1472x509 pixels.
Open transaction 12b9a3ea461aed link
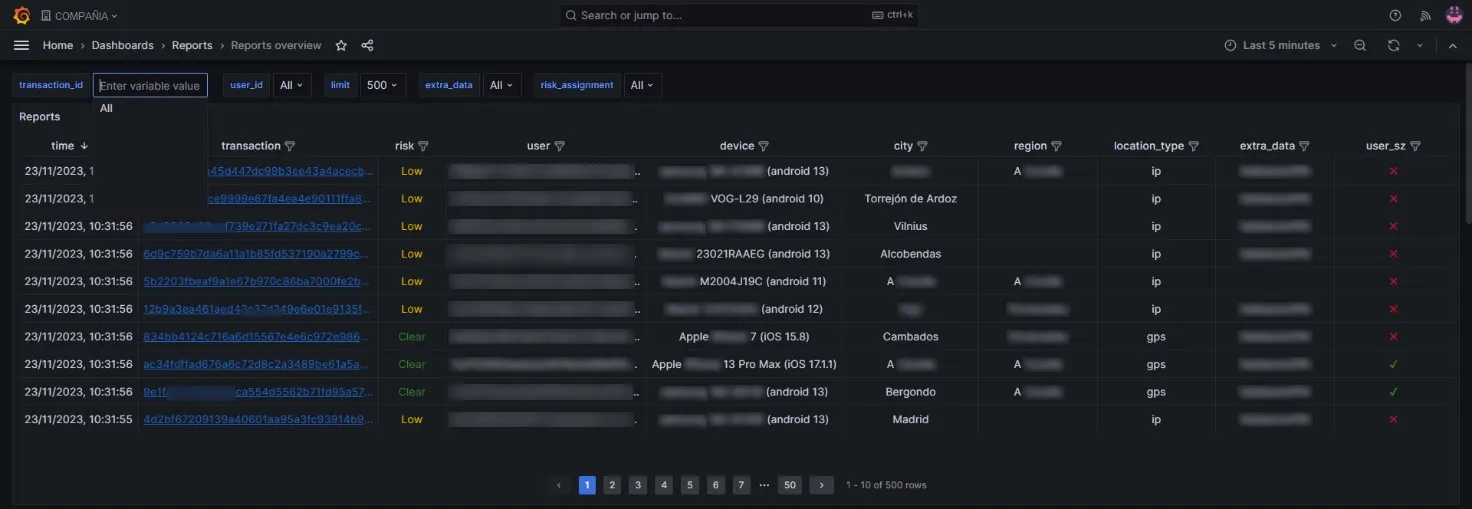(x=258, y=309)
